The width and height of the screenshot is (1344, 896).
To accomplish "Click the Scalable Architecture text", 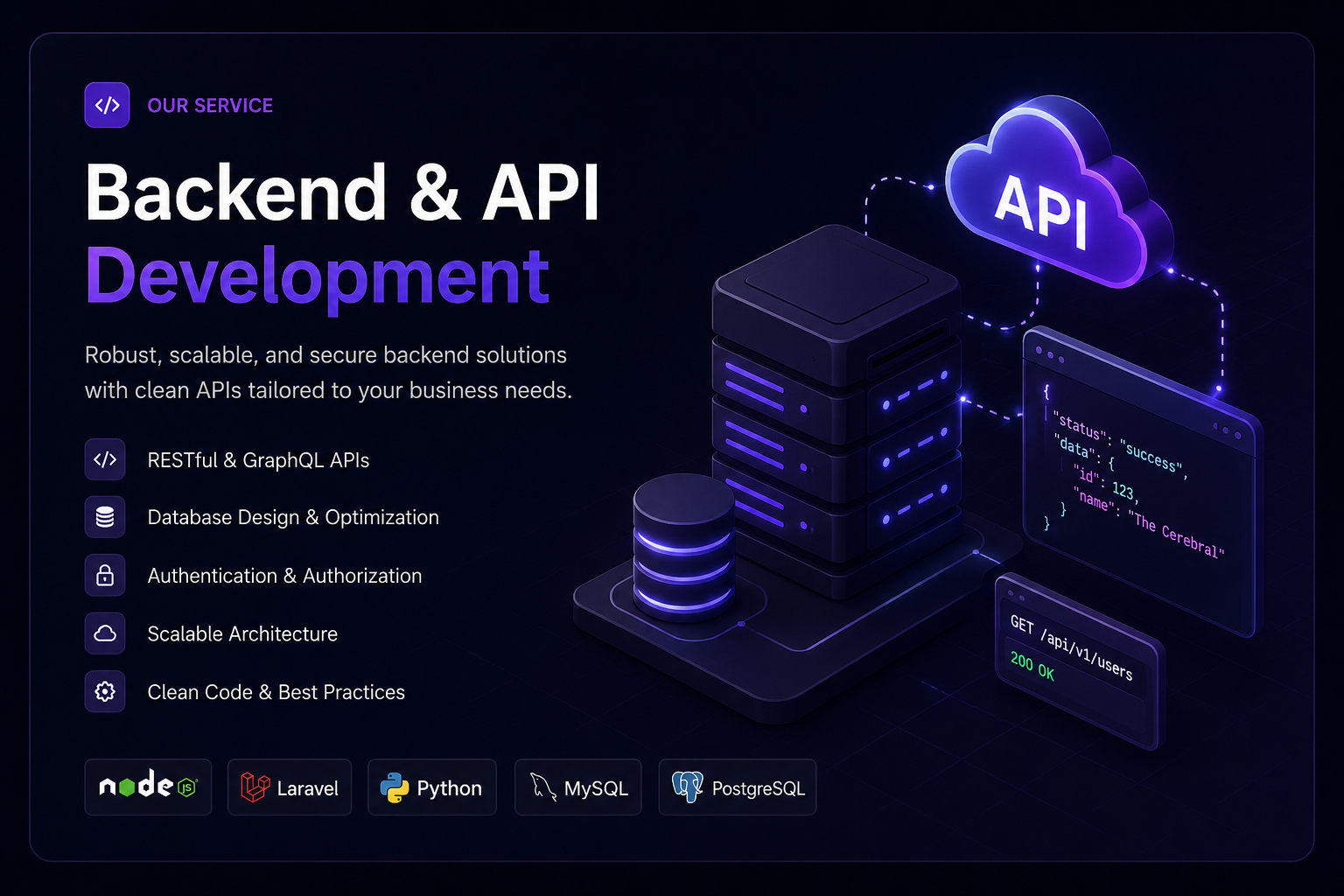I will tap(242, 633).
